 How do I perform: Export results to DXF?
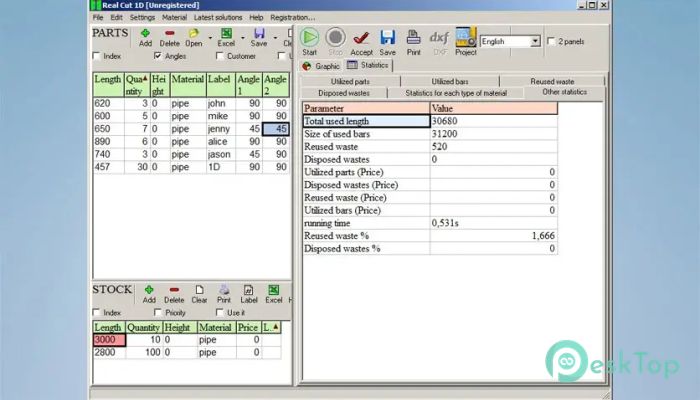[x=440, y=43]
